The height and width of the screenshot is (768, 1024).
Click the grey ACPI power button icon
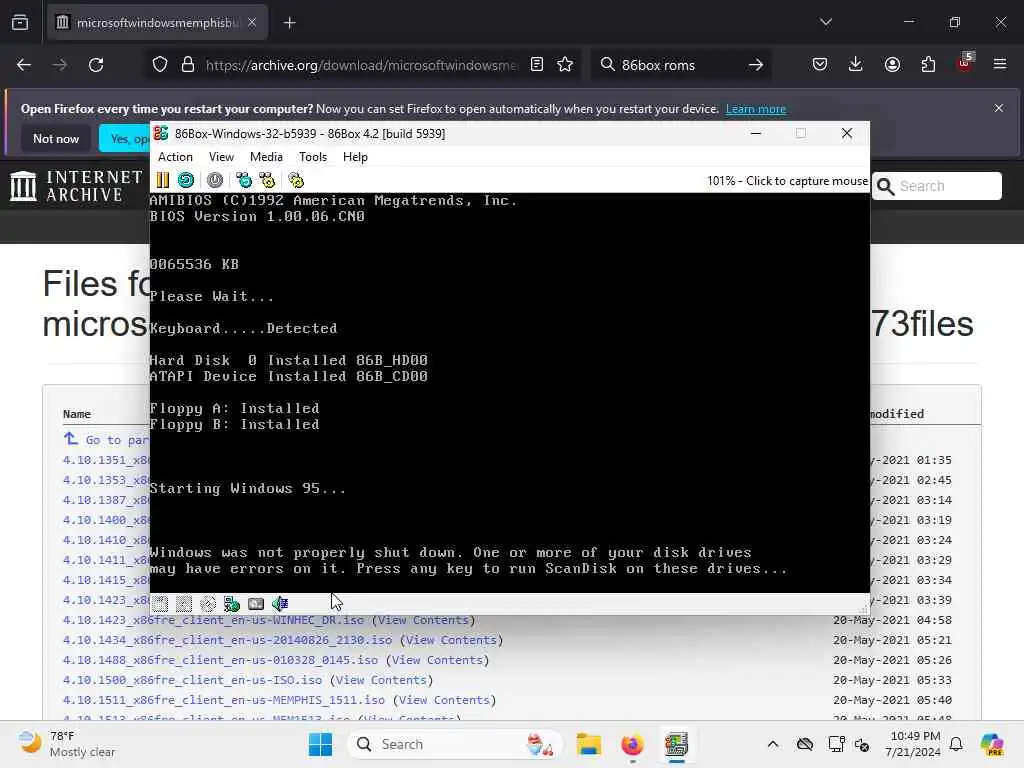[x=215, y=180]
